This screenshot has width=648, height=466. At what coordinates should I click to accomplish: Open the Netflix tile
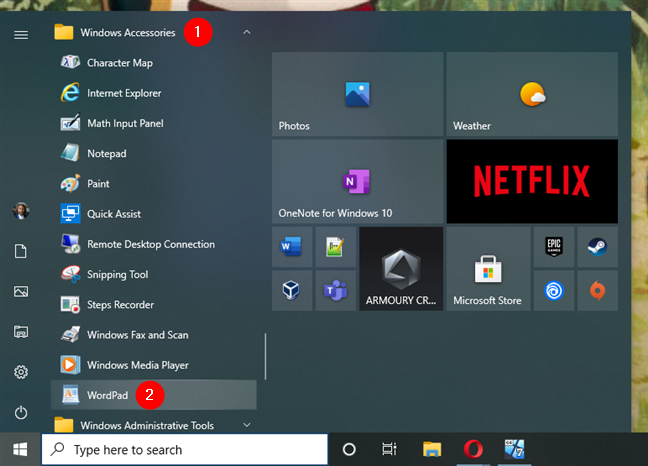532,181
